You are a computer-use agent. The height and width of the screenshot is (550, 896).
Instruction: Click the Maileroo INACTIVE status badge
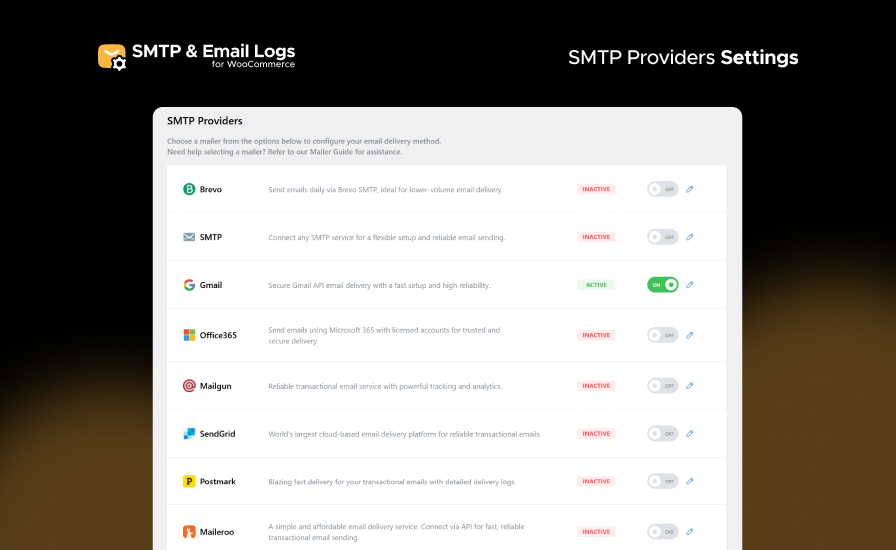pos(596,532)
